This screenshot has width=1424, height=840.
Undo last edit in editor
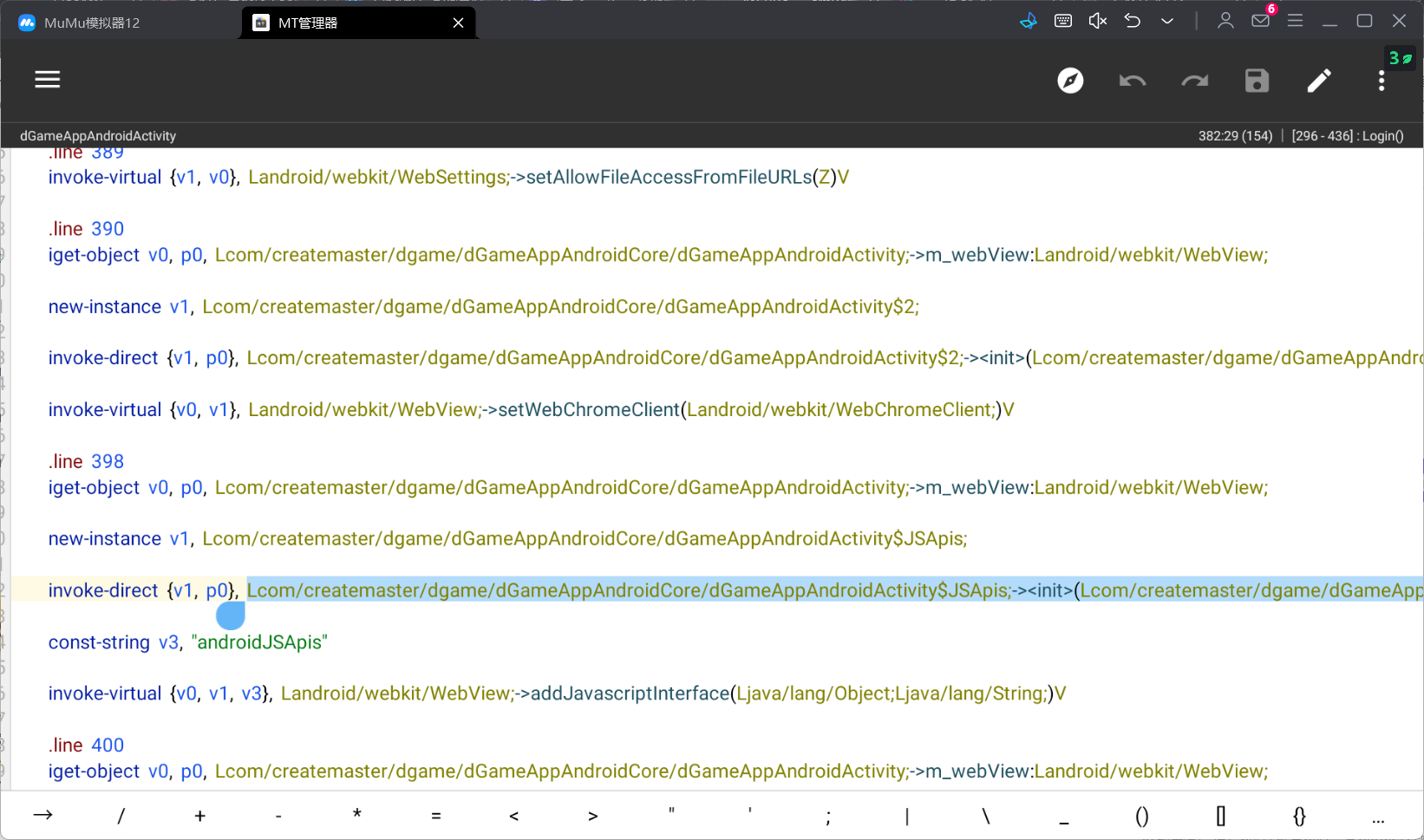click(x=1133, y=81)
